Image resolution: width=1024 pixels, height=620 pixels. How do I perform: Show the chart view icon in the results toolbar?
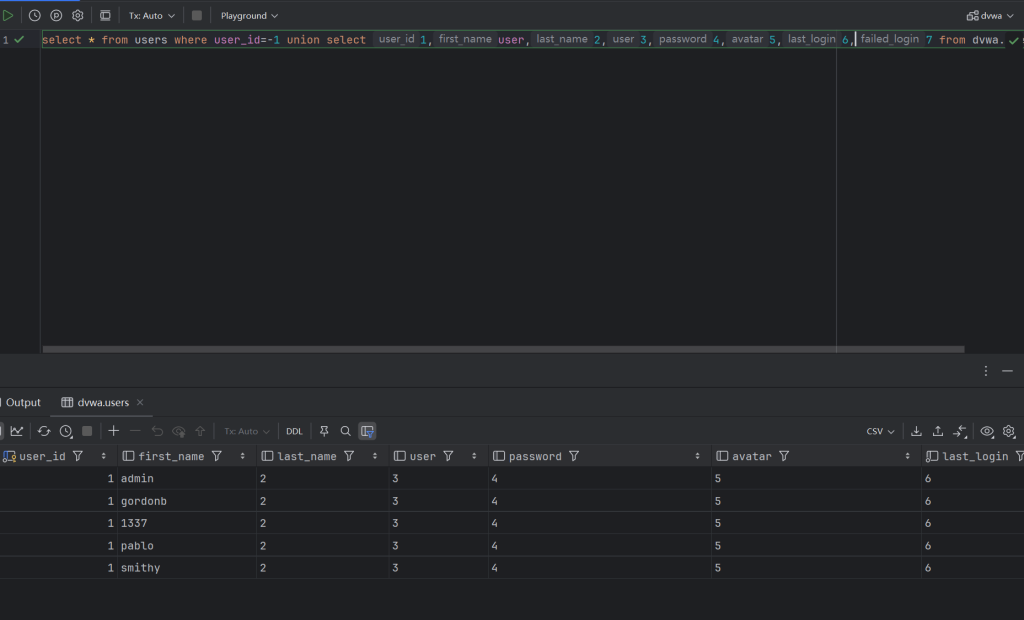(17, 431)
